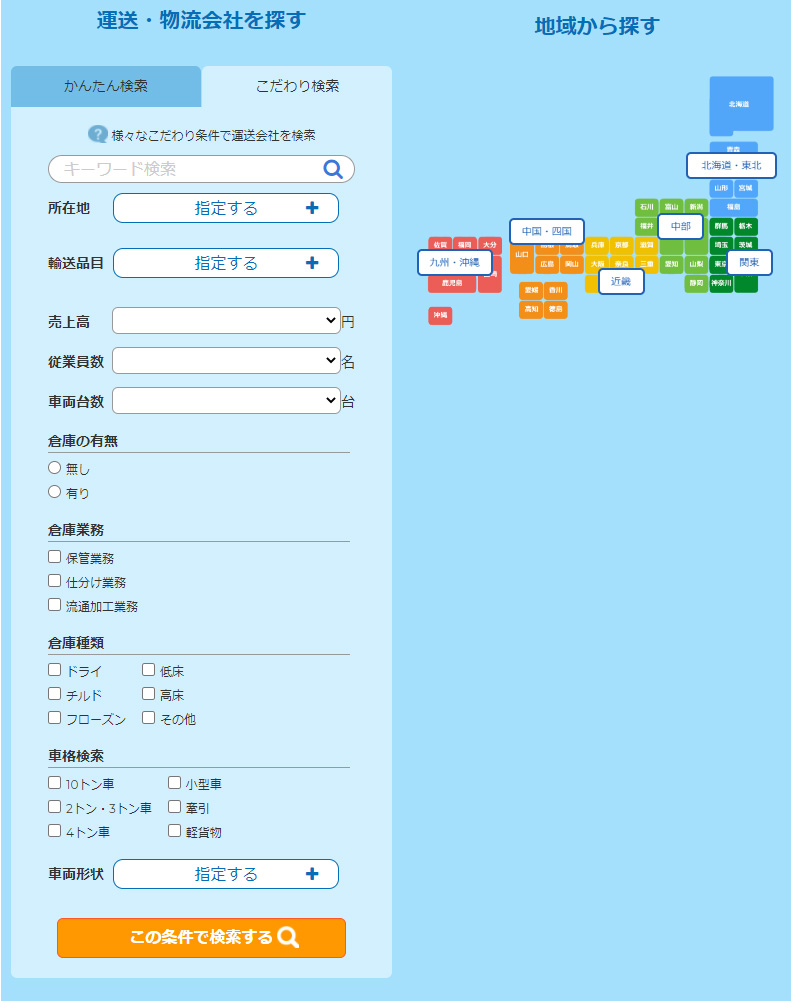Select the 九州・沖縄 region label
The height and width of the screenshot is (1001, 791).
[455, 262]
